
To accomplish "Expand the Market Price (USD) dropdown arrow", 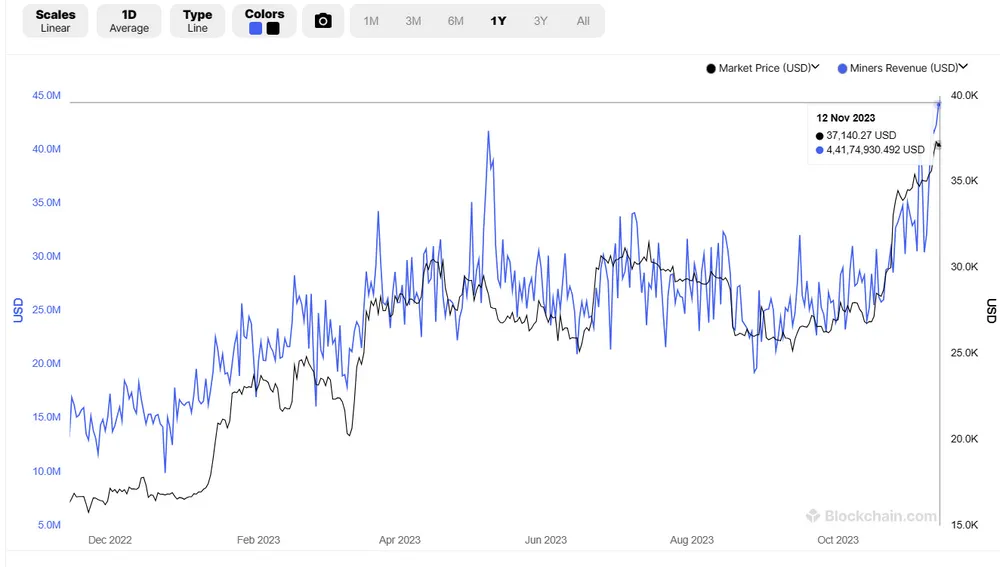I will tap(816, 67).
